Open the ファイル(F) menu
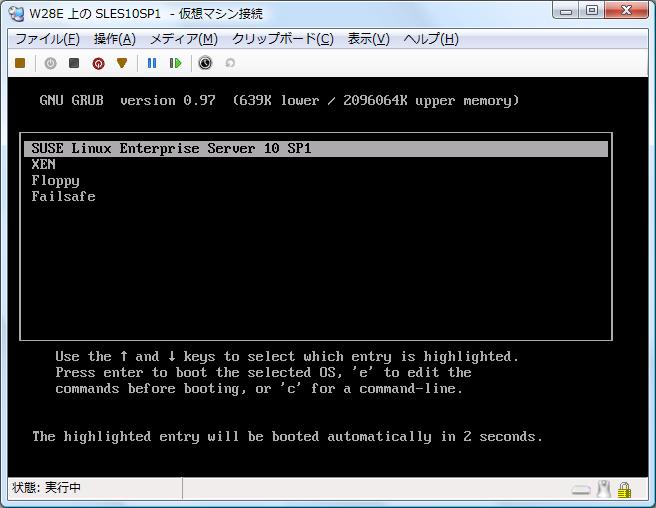The image size is (656, 508). coord(47,39)
